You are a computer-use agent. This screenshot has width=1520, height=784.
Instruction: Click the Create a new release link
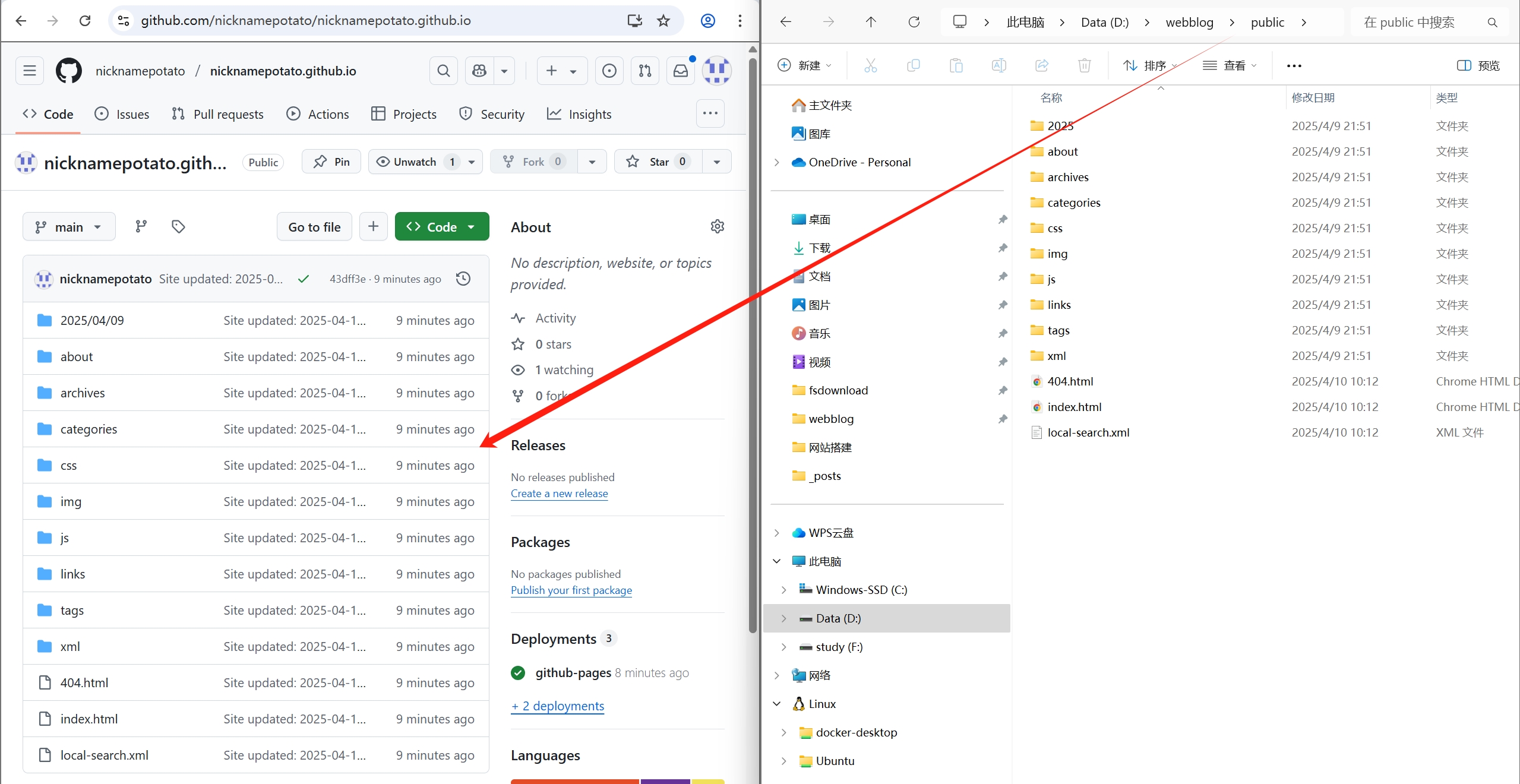coord(559,494)
